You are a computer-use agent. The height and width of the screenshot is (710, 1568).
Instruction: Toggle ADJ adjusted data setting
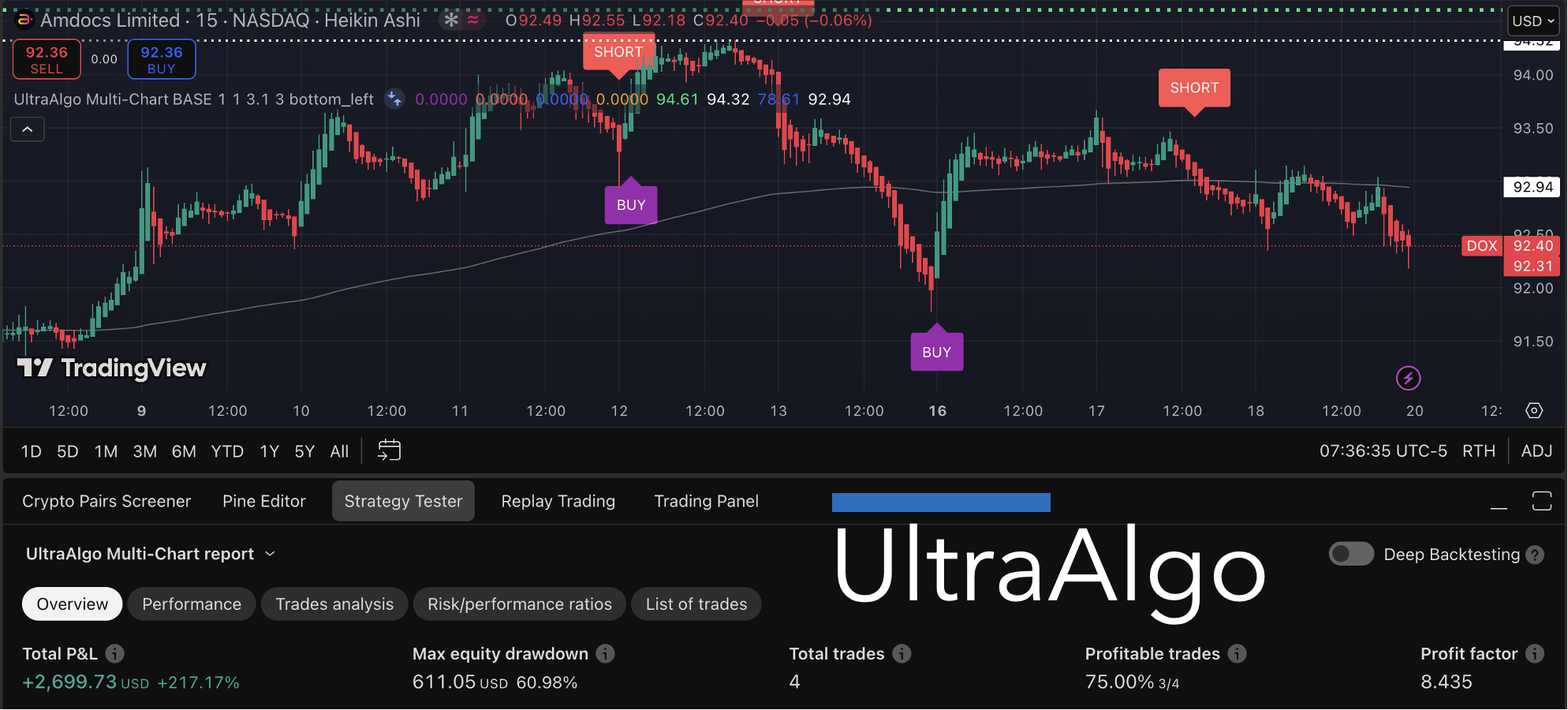click(x=1536, y=451)
